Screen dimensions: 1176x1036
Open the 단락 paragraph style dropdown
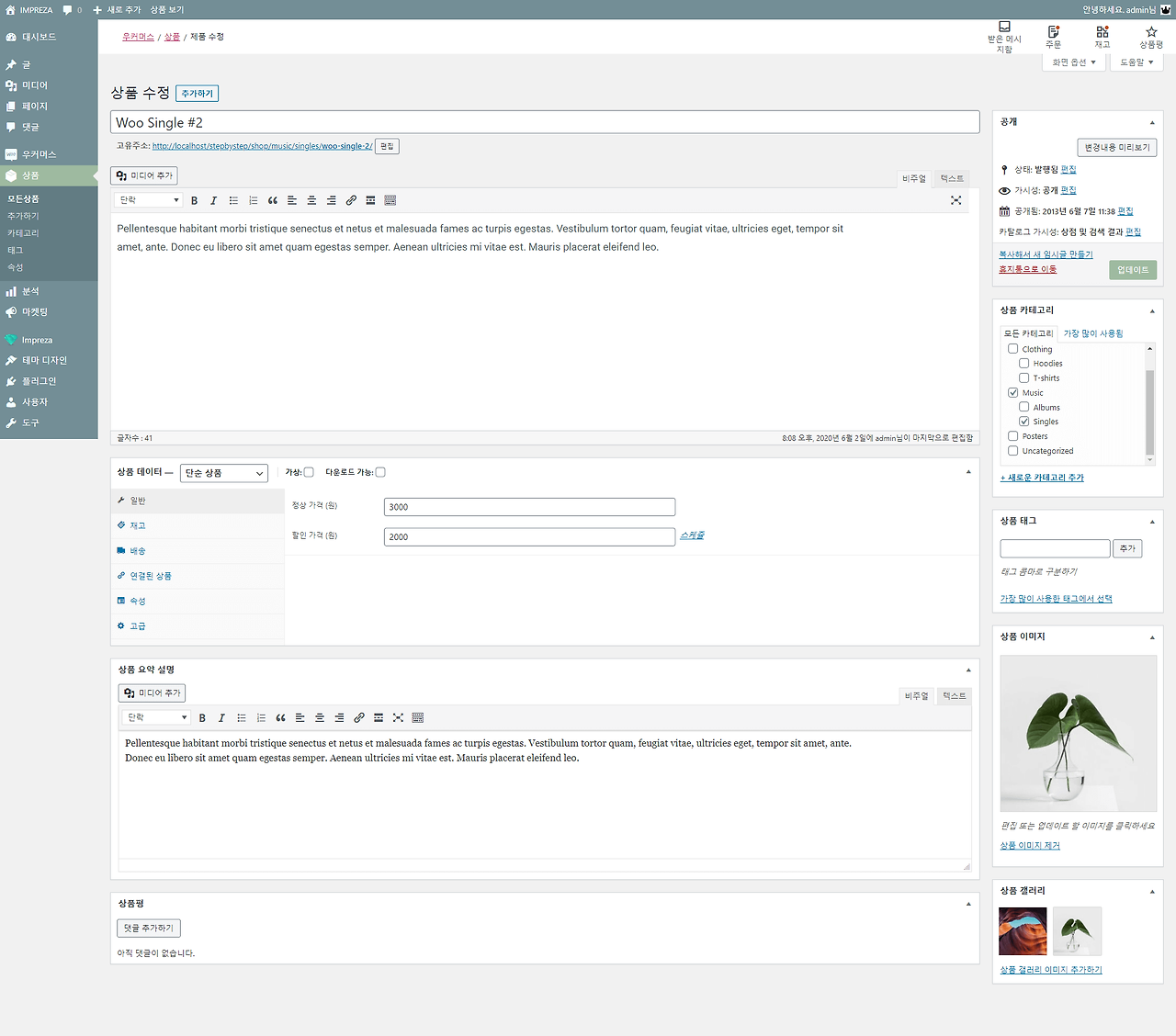tap(147, 199)
